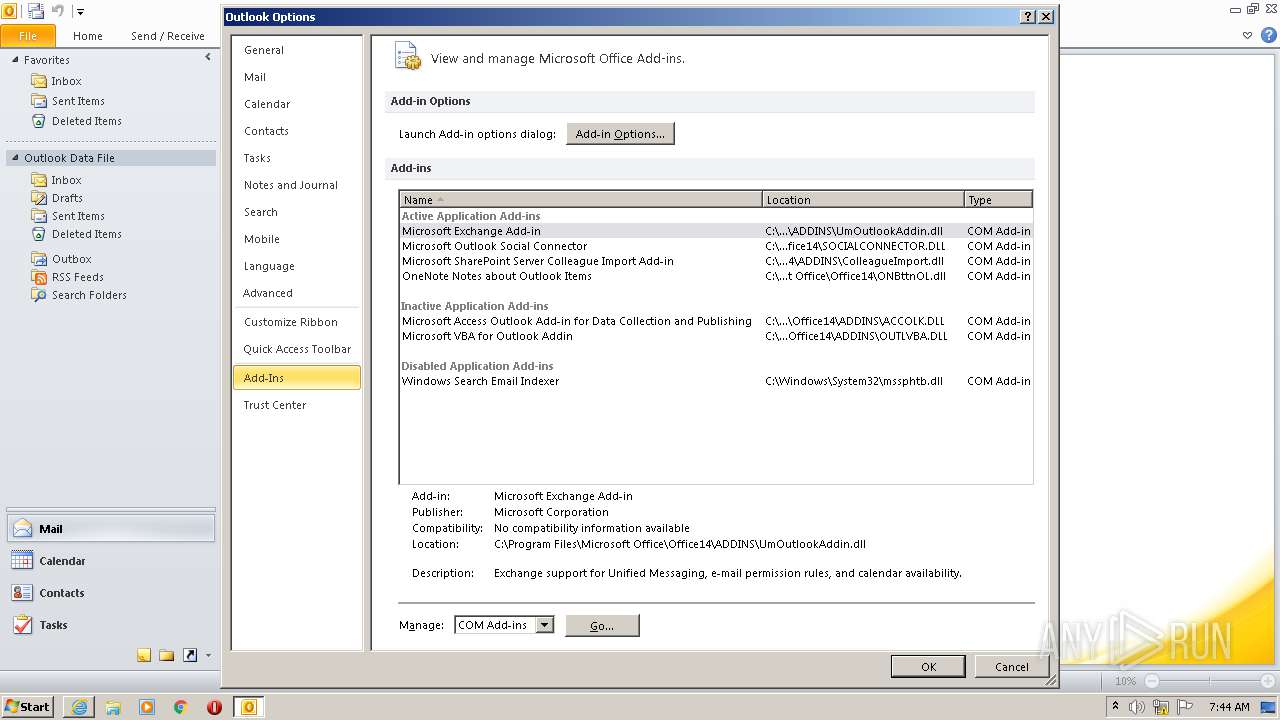The width and height of the screenshot is (1280, 720).
Task: Open the RSS Feeds folder
Action: [x=77, y=277]
